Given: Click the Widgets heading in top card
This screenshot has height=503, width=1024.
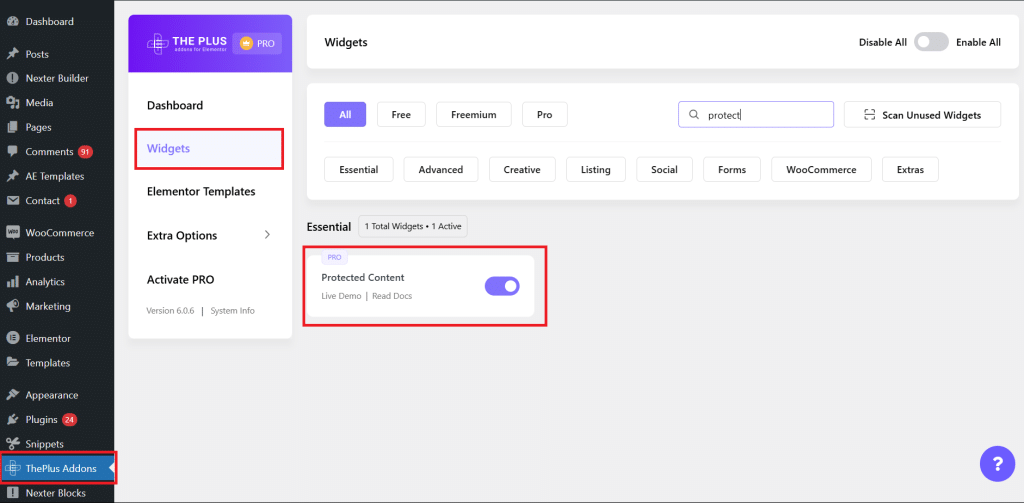Looking at the screenshot, I should (x=346, y=42).
